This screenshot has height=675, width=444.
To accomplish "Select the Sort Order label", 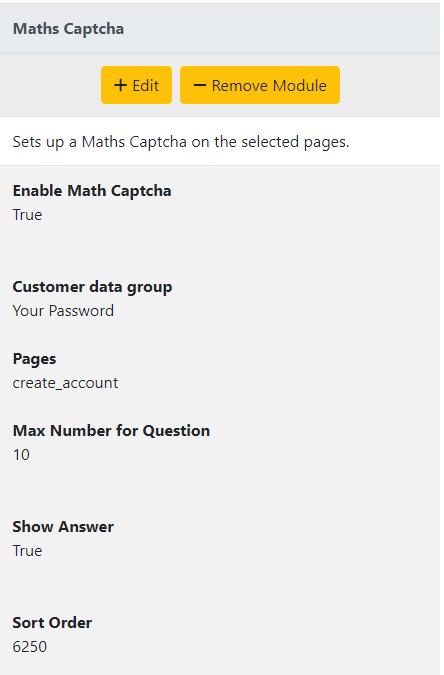I will (53, 623).
